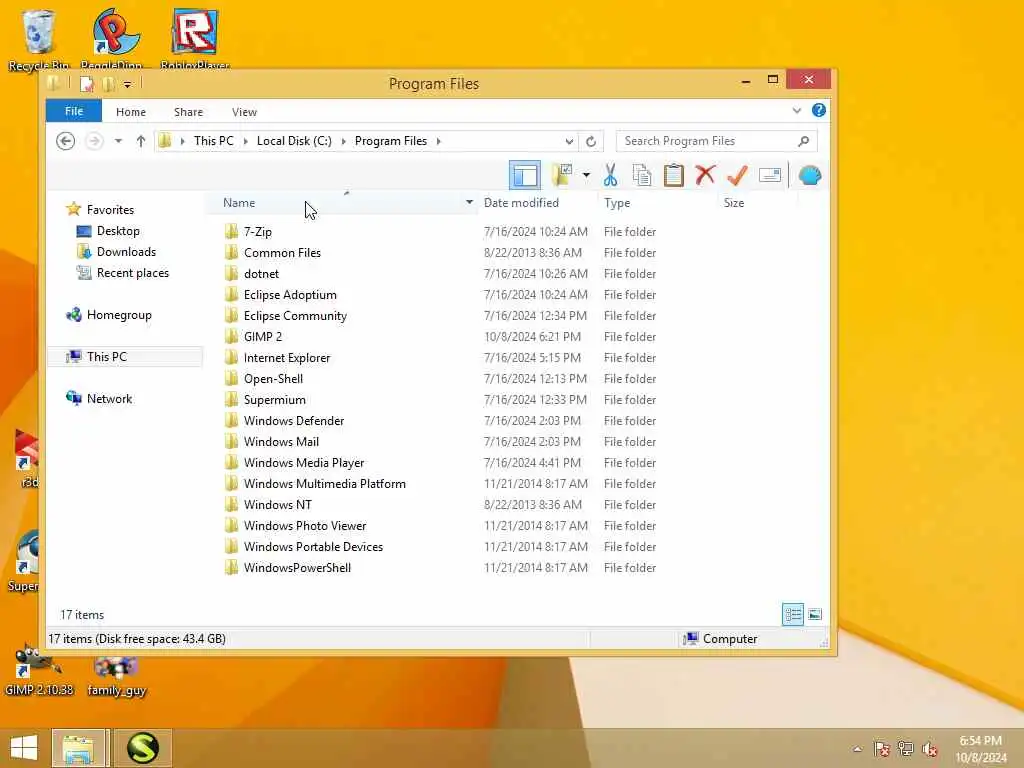This screenshot has height=768, width=1024.
Task: Switch to the Home ribbon tab
Action: [131, 112]
